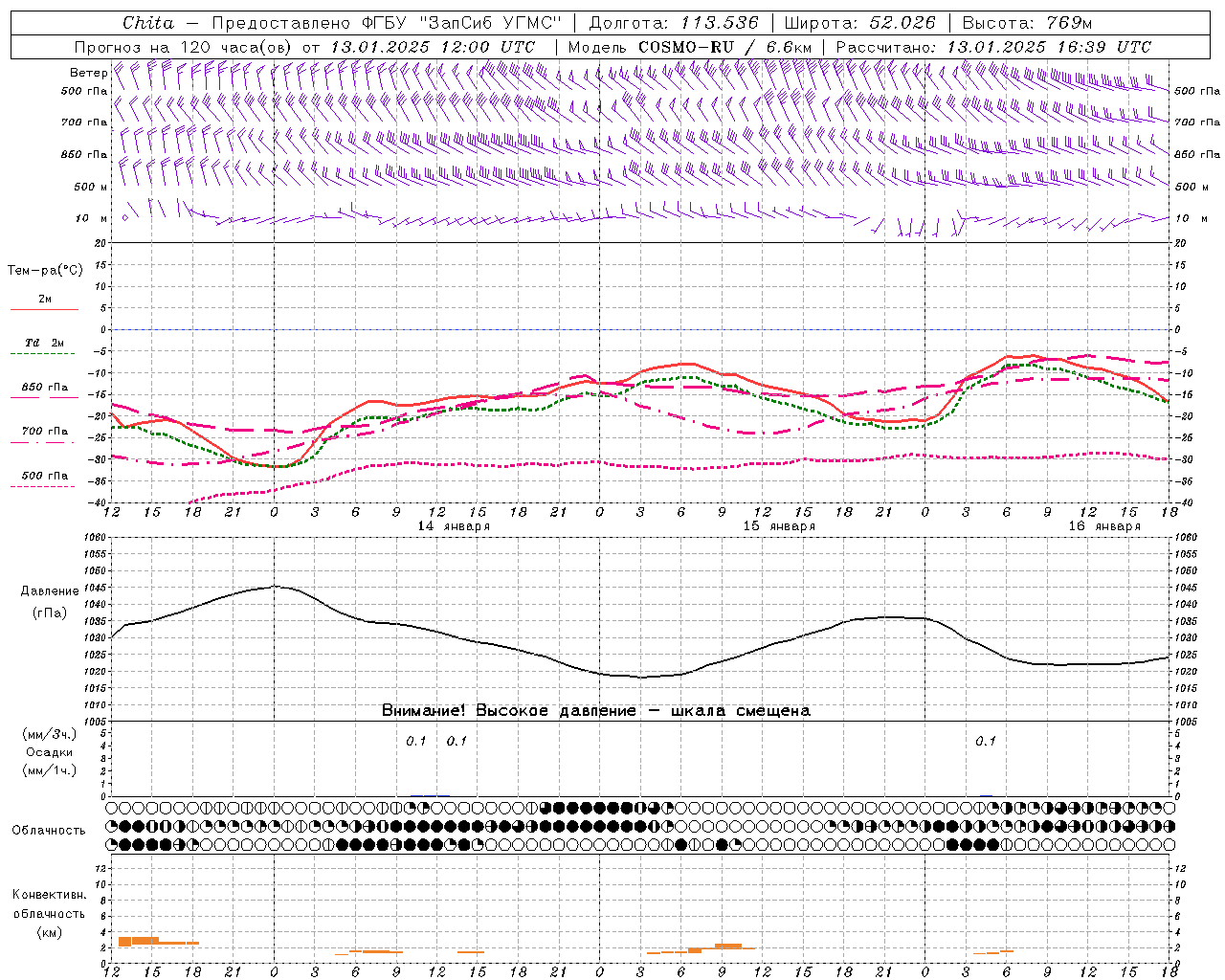Click the "0.1" precipitation value on 16 января
The image size is (1225, 980).
coord(986,741)
